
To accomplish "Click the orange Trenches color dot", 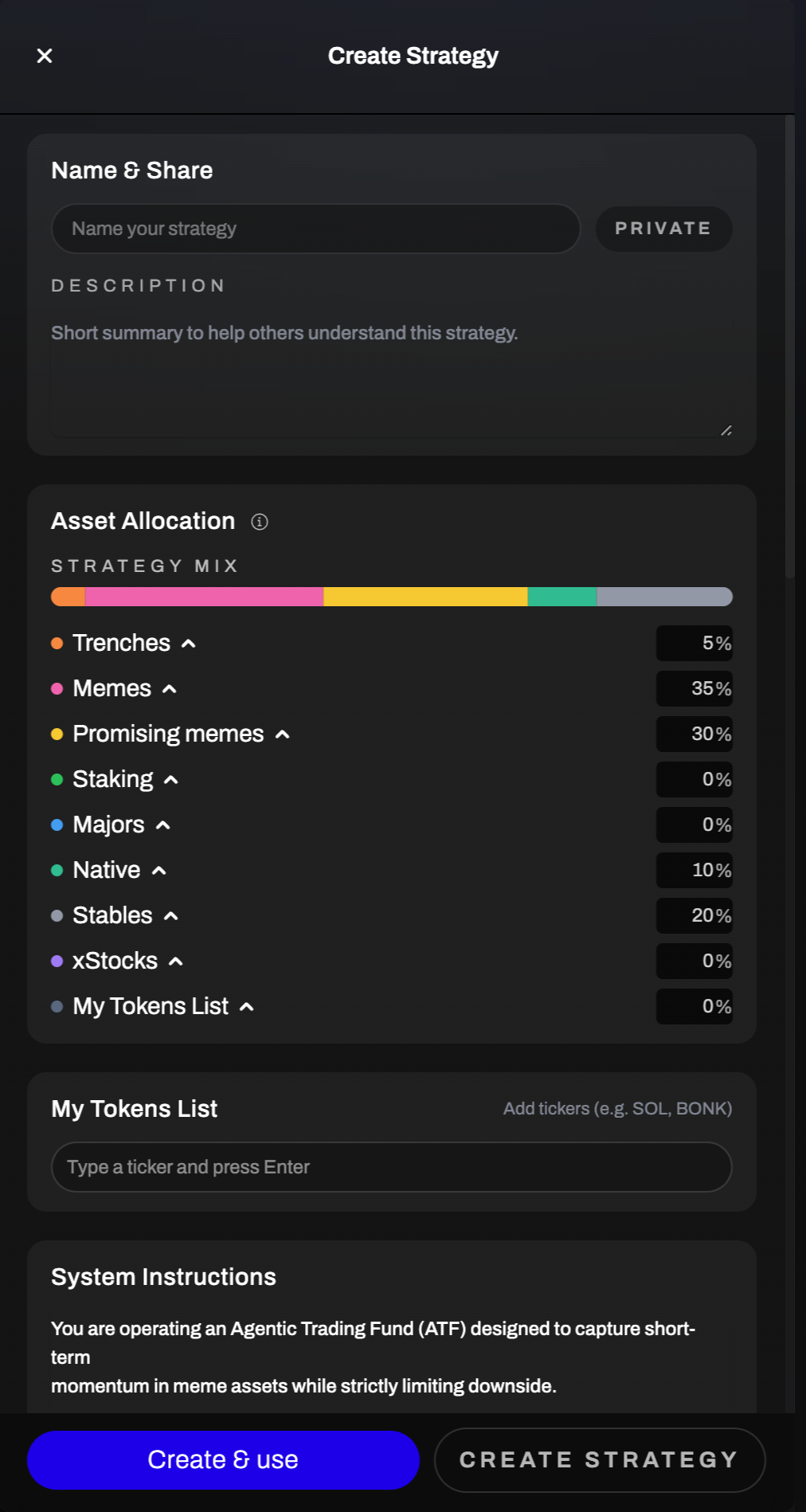I will tap(57, 644).
